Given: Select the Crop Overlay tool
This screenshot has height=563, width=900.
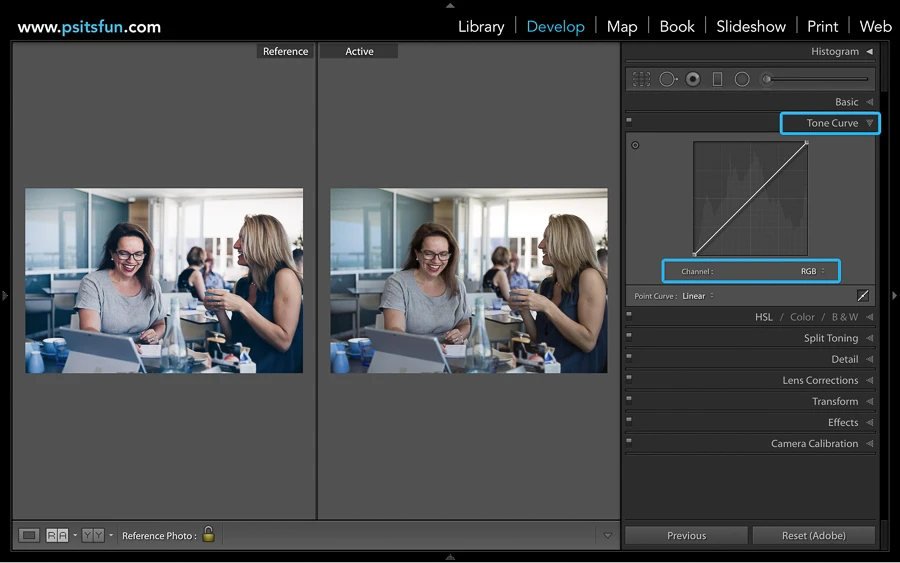Looking at the screenshot, I should [641, 79].
